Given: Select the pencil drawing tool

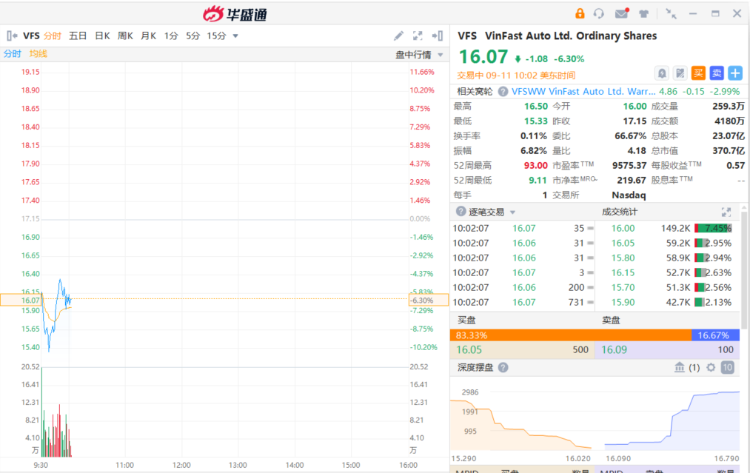Looking at the screenshot, I should point(398,36).
